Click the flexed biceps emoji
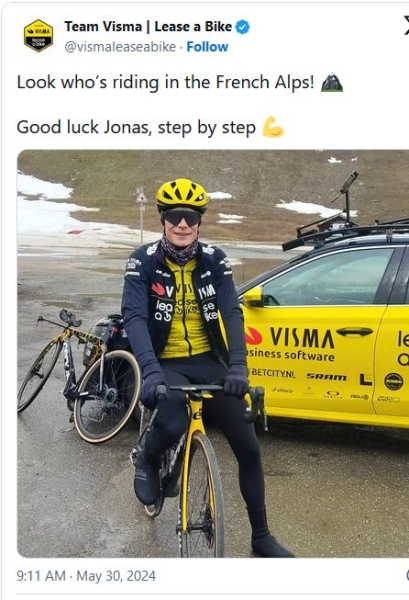409x600 pixels. (273, 127)
